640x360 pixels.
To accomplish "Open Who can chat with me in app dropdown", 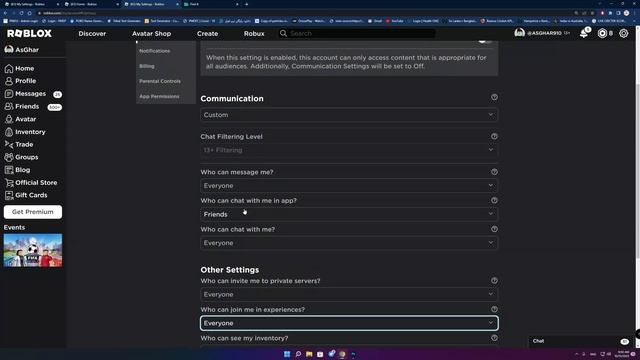I will 349,214.
